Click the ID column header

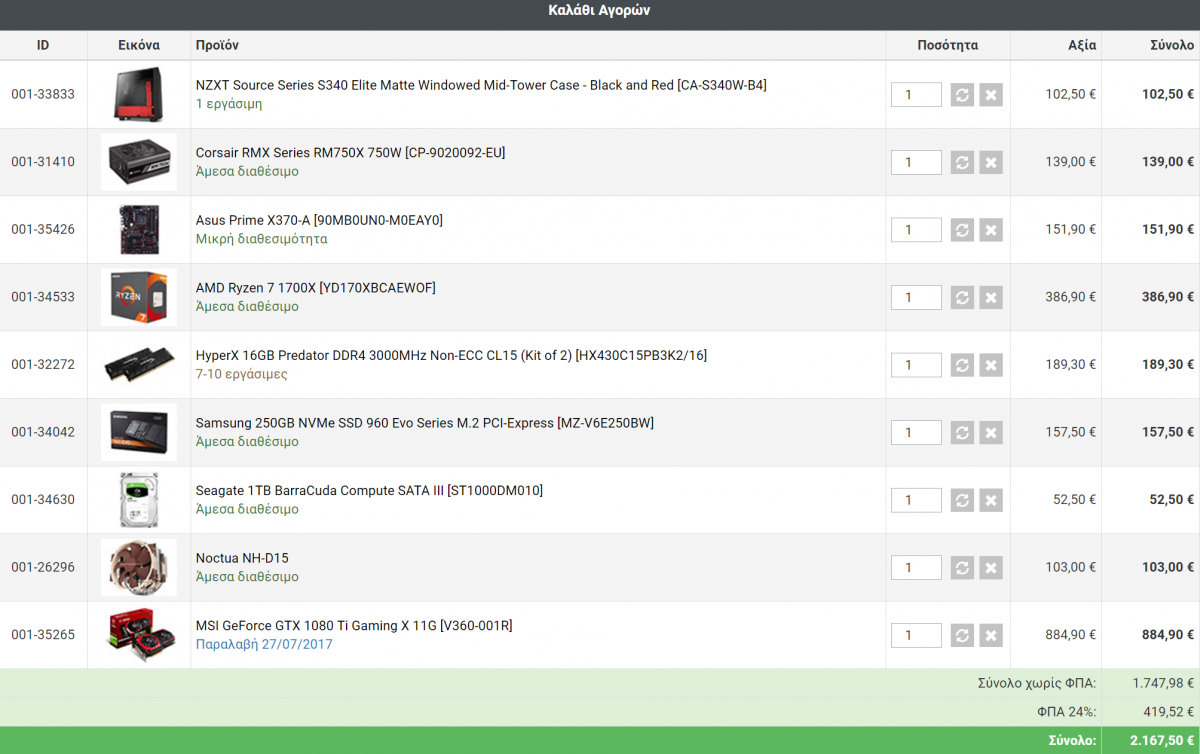(43, 45)
